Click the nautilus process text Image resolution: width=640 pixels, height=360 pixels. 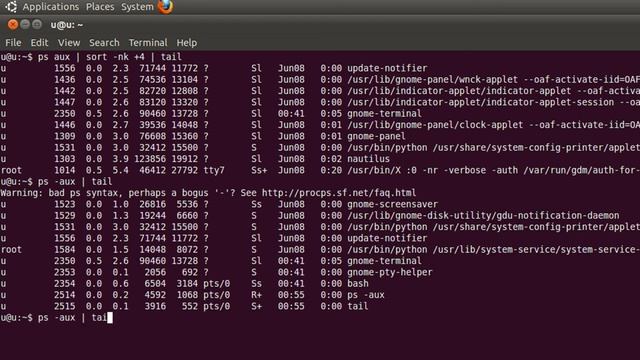click(x=369, y=159)
